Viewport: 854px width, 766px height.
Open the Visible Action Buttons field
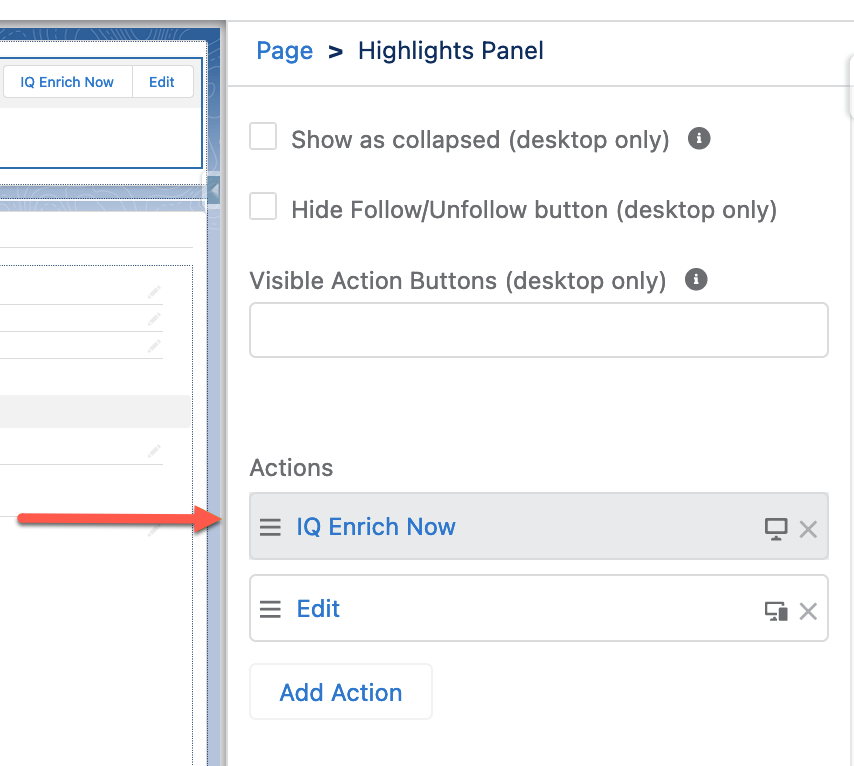click(x=538, y=330)
